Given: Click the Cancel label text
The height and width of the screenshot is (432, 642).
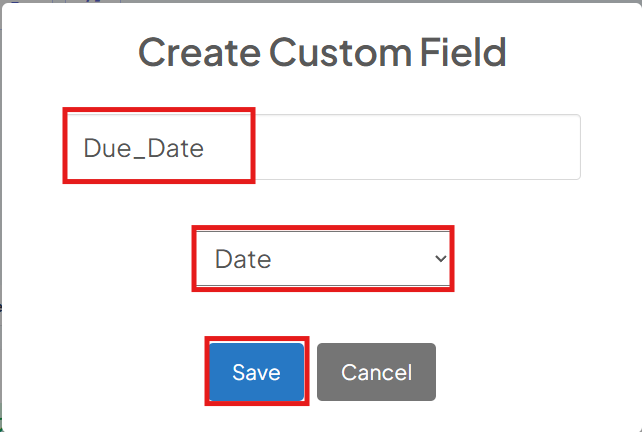Looking at the screenshot, I should point(376,372).
